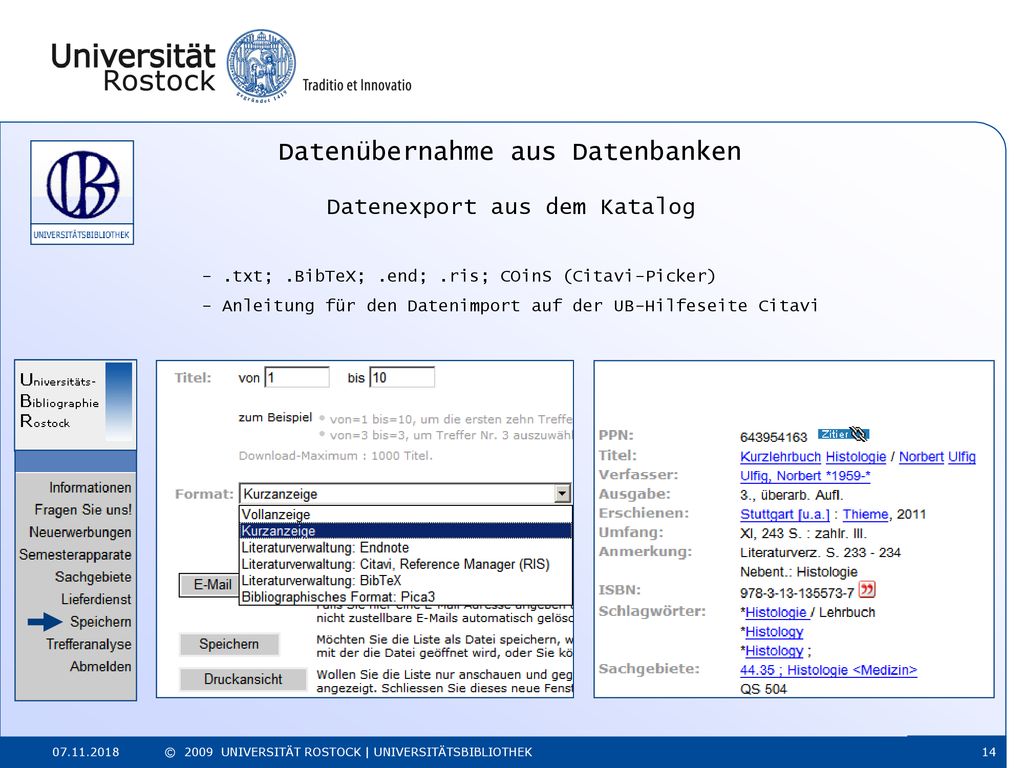The width and height of the screenshot is (1024, 768).
Task: Click the E-Mail button
Action: click(x=210, y=584)
